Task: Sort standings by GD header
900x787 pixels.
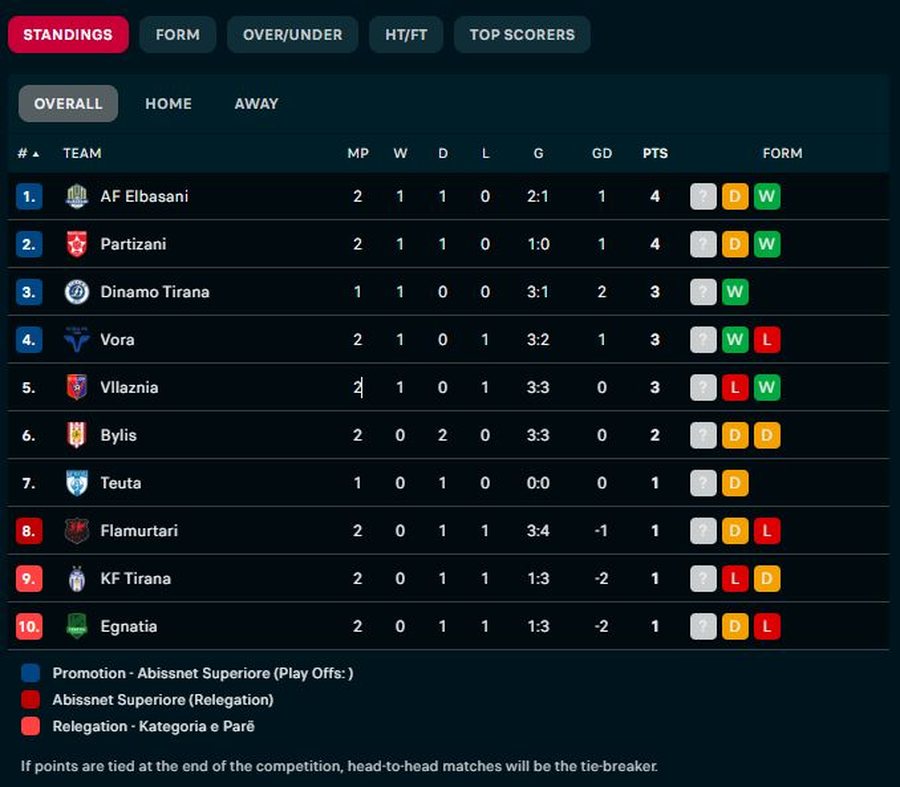Action: [x=602, y=153]
